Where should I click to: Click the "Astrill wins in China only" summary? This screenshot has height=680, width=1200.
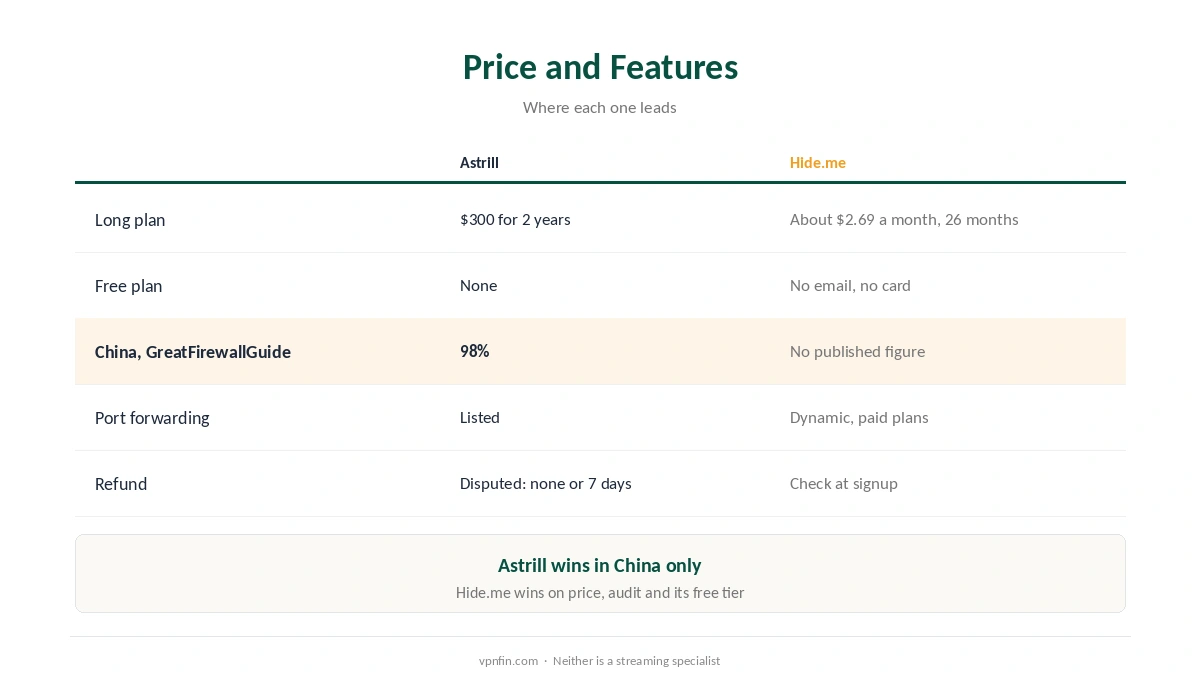(x=600, y=565)
